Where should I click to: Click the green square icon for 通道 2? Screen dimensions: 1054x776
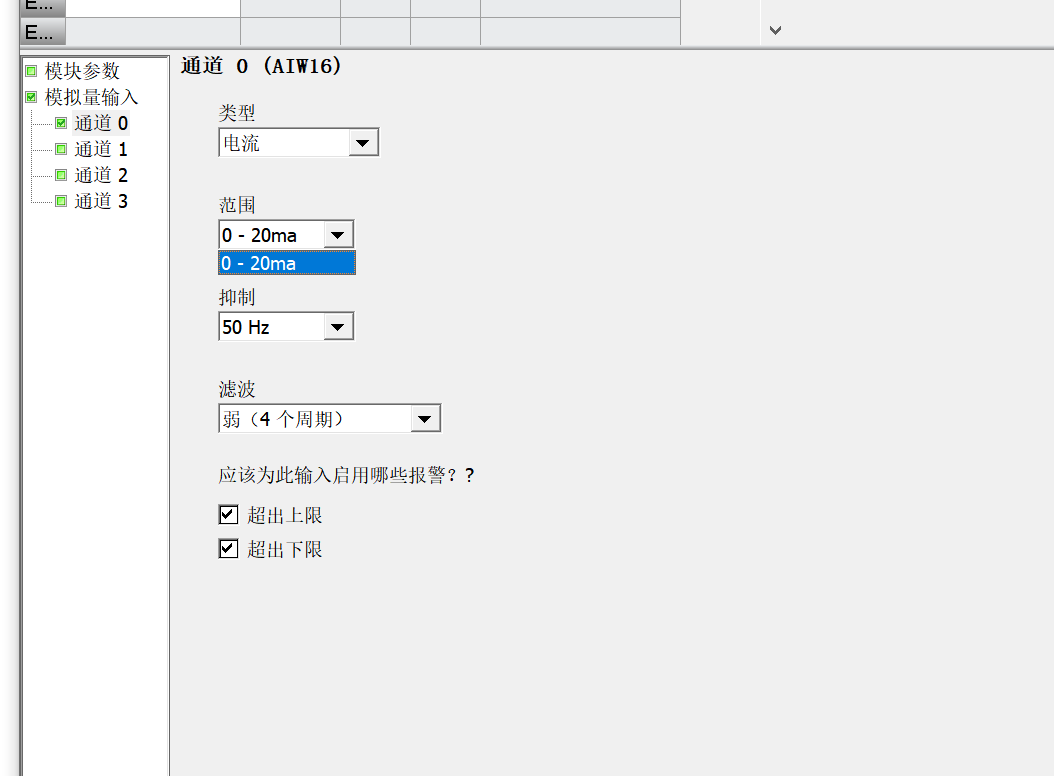click(x=61, y=175)
